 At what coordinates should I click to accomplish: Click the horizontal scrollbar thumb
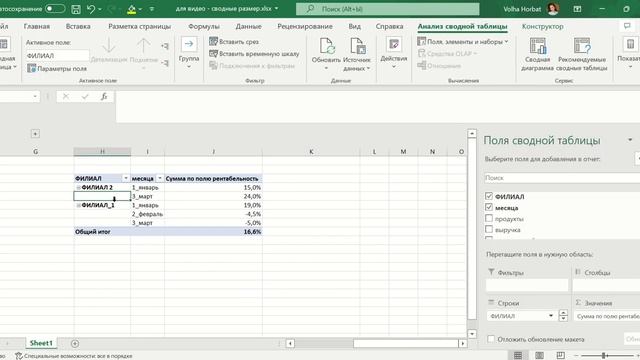tap(405, 344)
